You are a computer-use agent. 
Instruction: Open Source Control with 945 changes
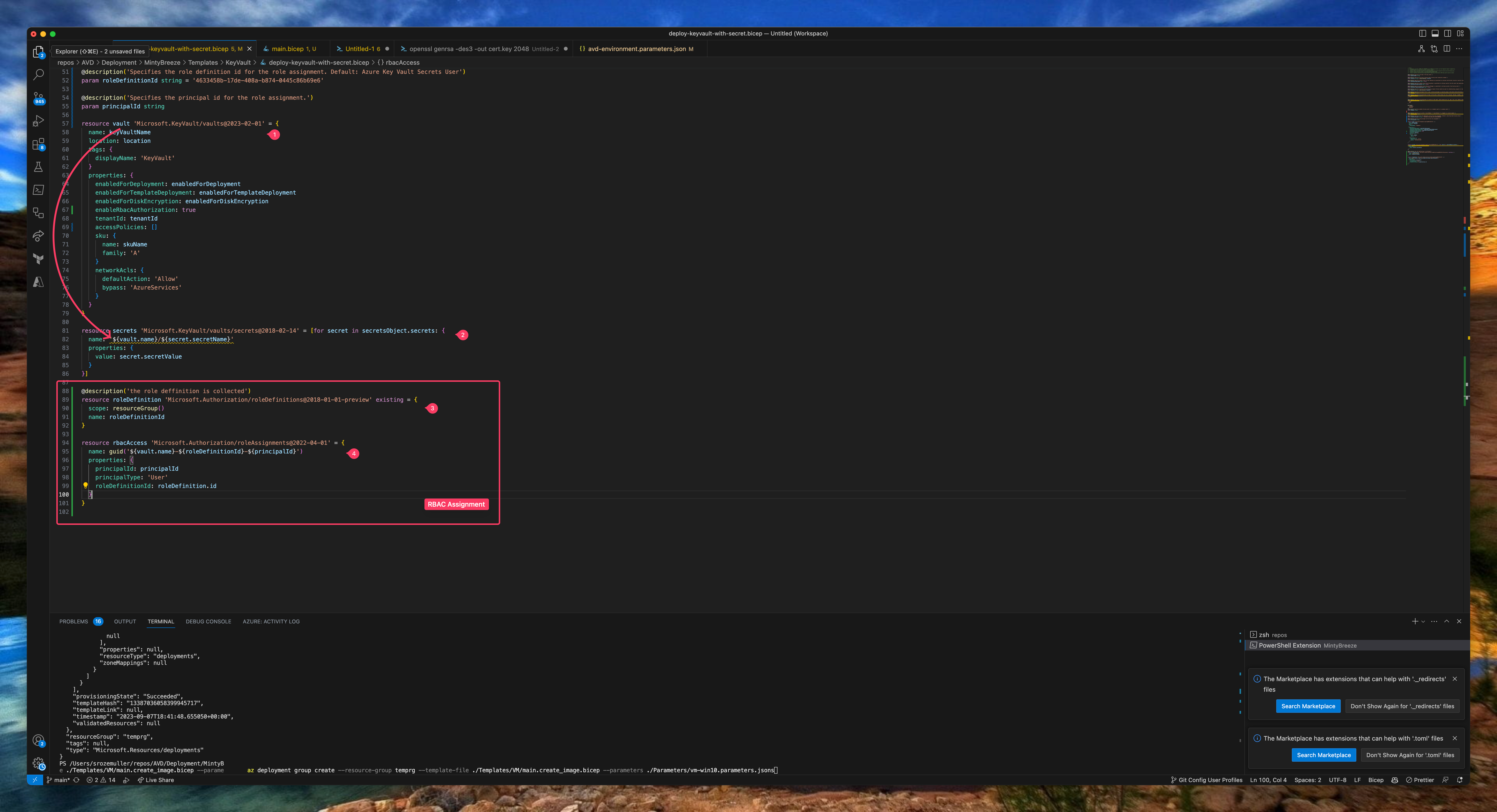coord(38,98)
